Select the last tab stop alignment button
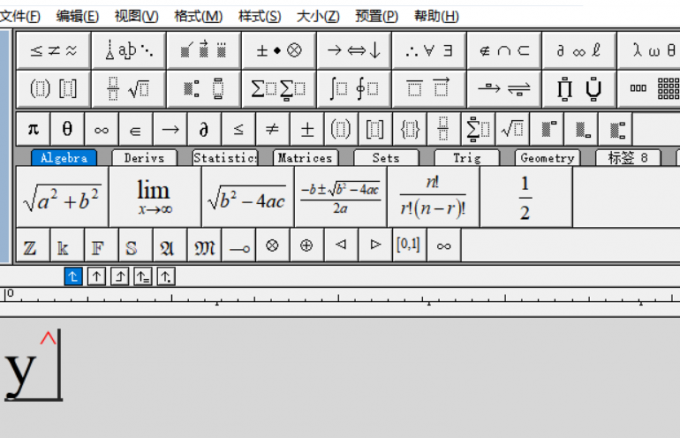This screenshot has height=438, width=680. (x=166, y=277)
